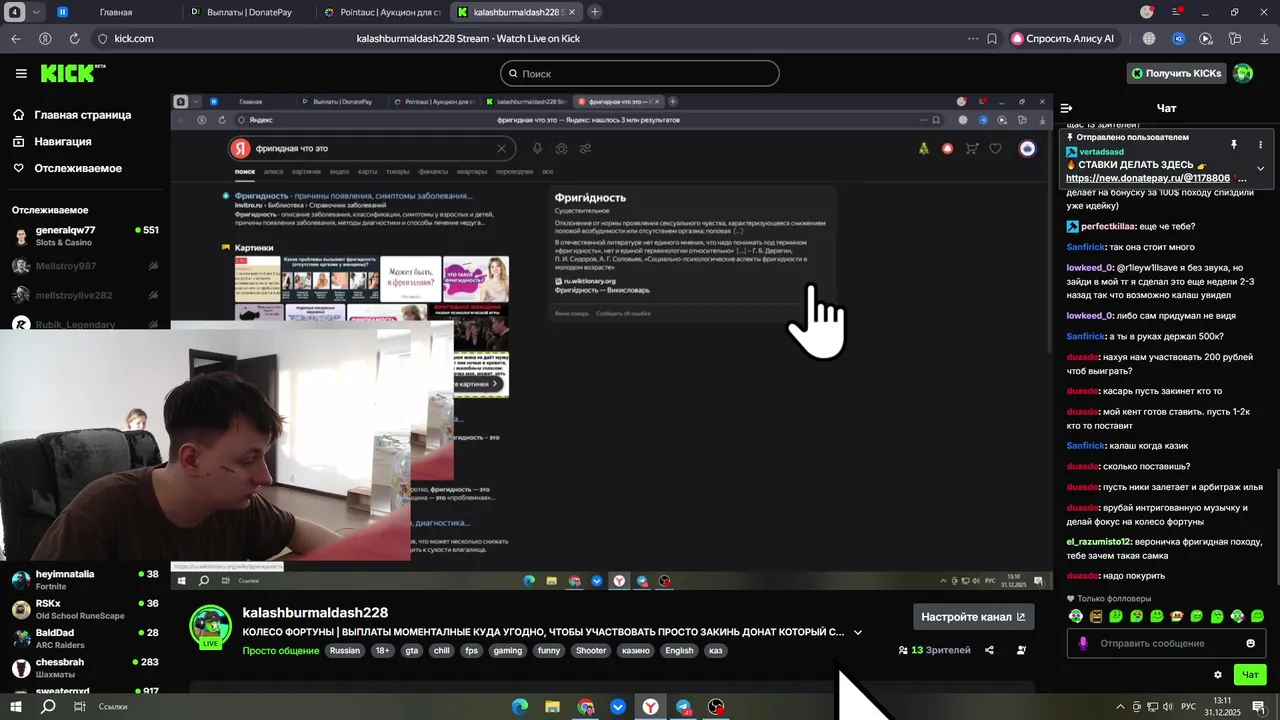Screen dimensions: 1280x720
Task: Open the Windows Start menu
Action: 17,706
